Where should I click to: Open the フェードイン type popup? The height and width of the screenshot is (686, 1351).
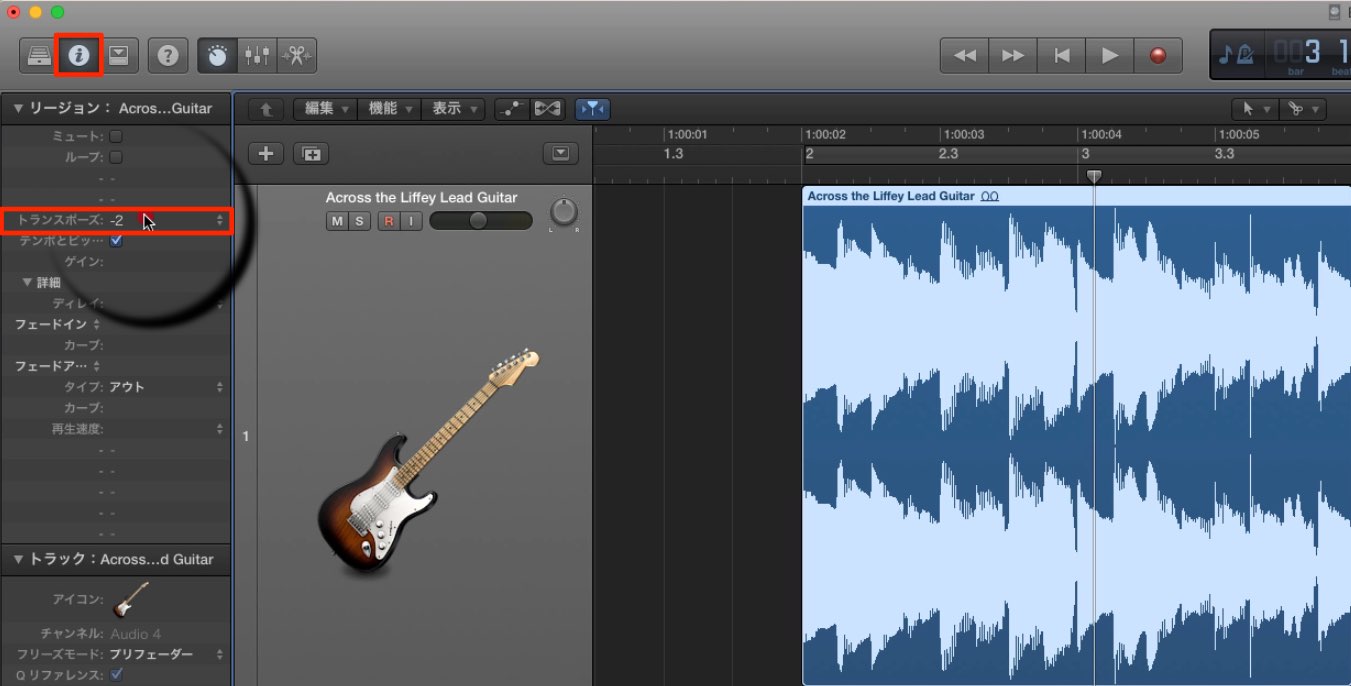tap(57, 324)
